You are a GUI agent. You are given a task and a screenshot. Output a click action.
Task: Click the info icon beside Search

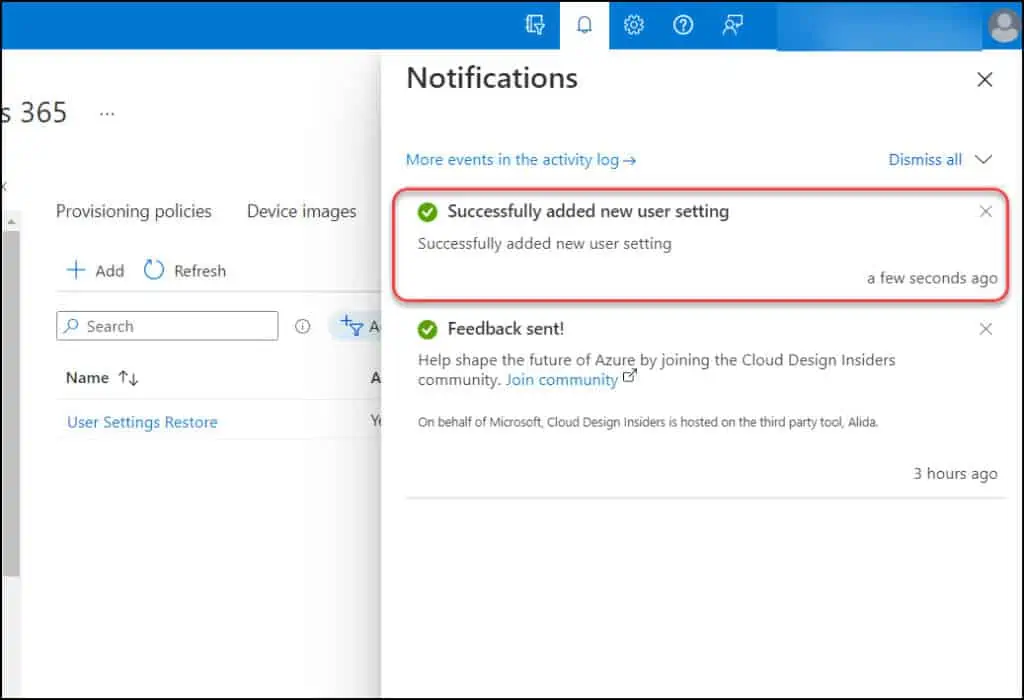point(302,326)
